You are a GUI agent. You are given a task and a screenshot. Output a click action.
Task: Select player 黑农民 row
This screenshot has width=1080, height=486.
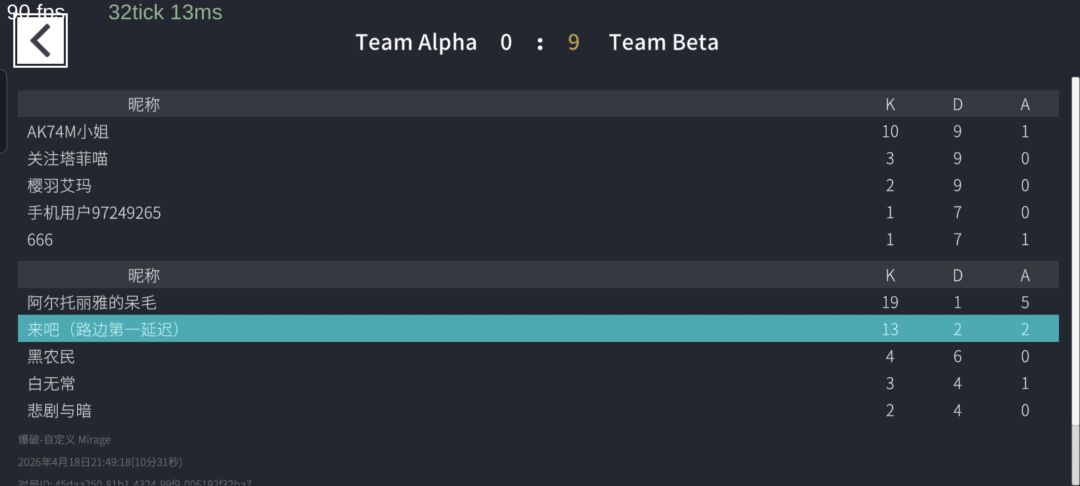pyautogui.click(x=538, y=357)
